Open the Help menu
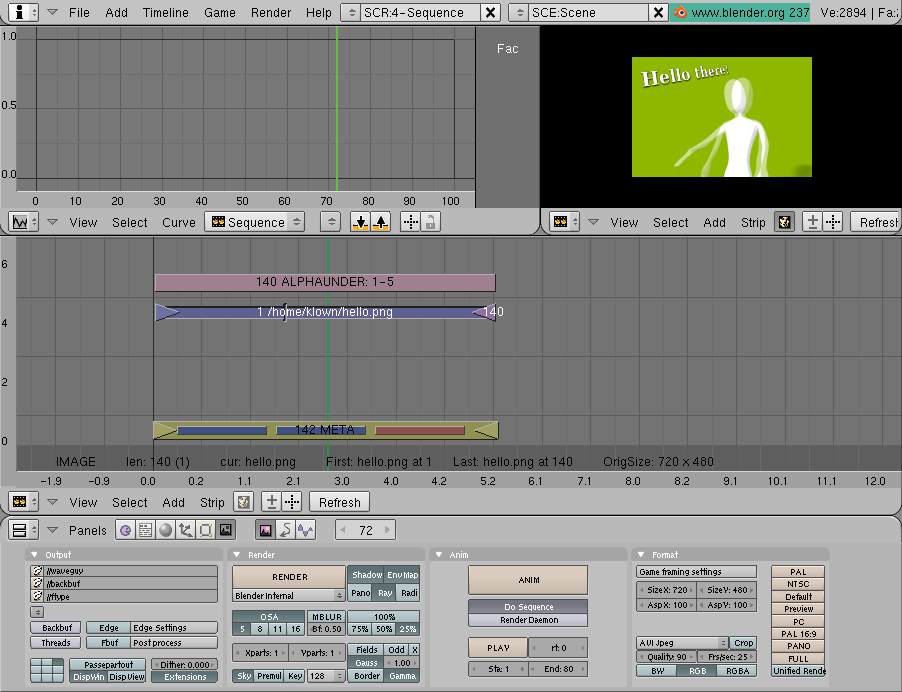 (318, 13)
